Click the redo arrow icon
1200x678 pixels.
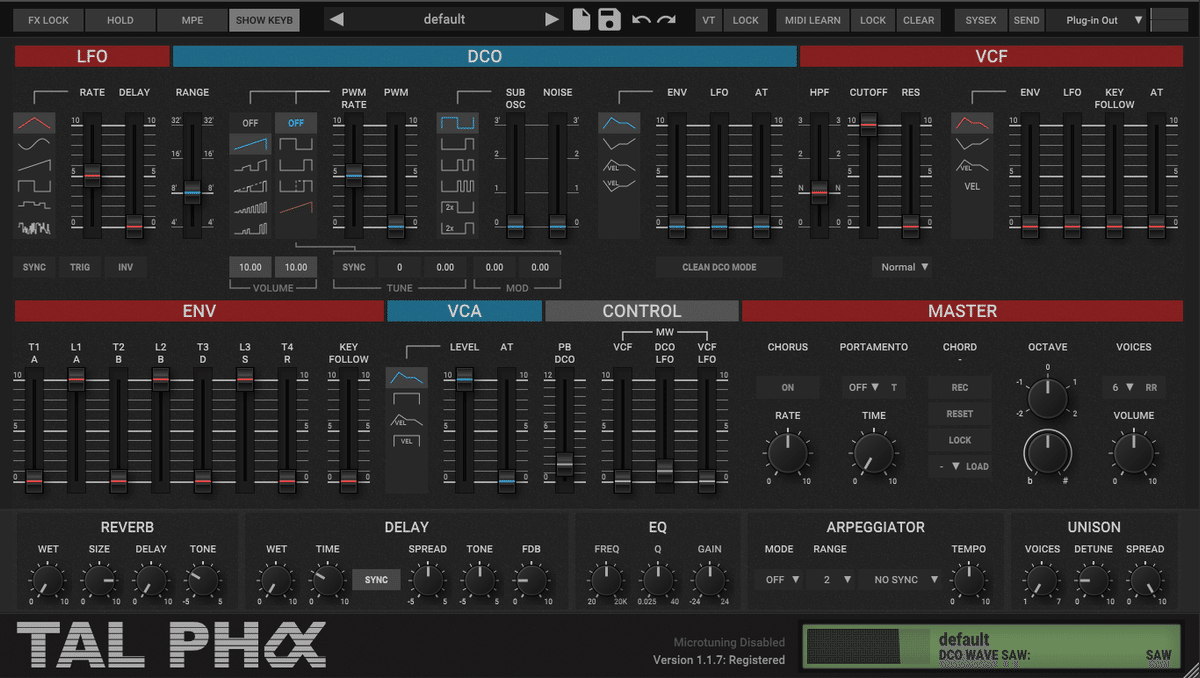tap(667, 20)
